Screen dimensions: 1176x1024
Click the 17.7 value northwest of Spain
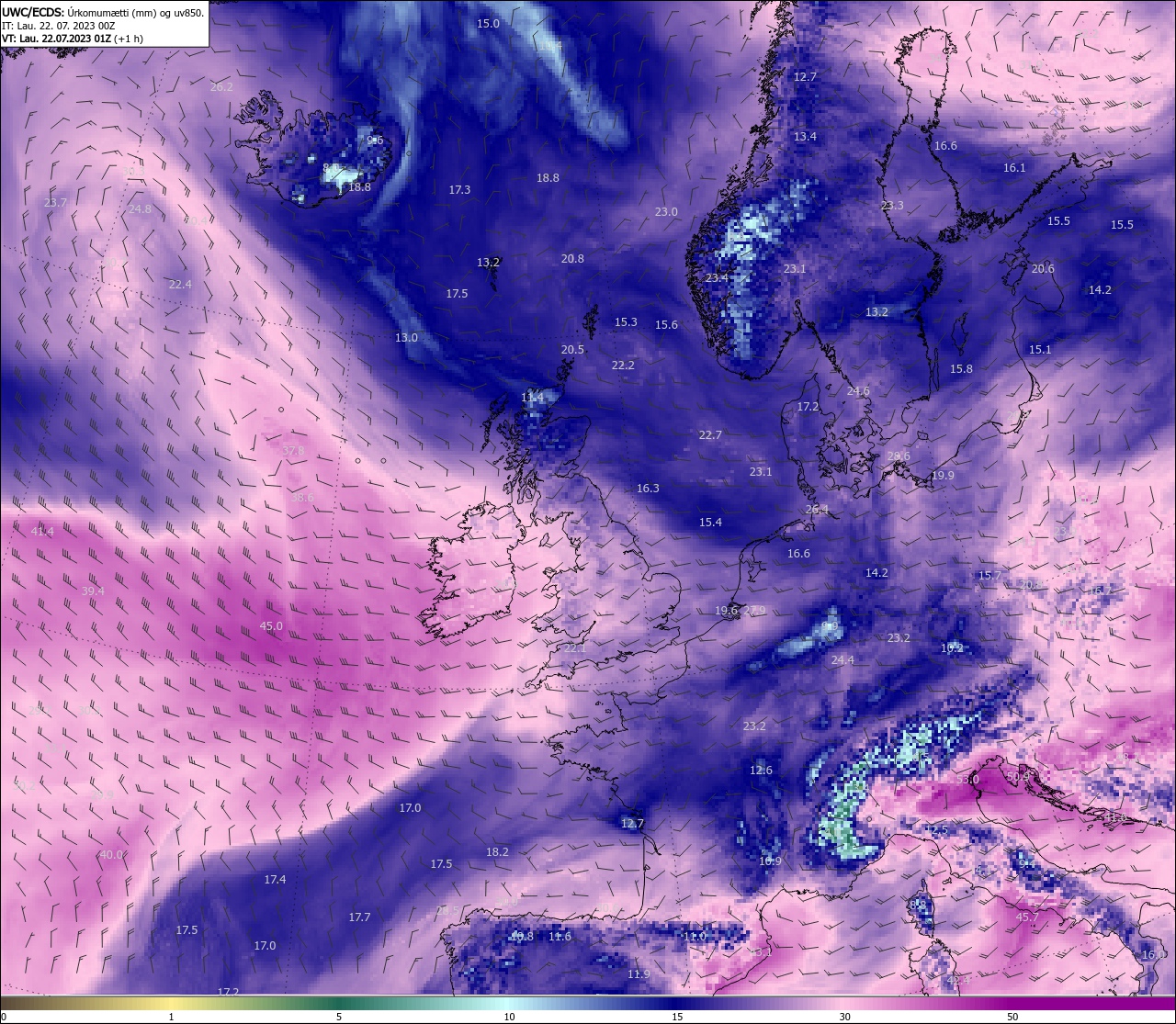click(x=359, y=917)
